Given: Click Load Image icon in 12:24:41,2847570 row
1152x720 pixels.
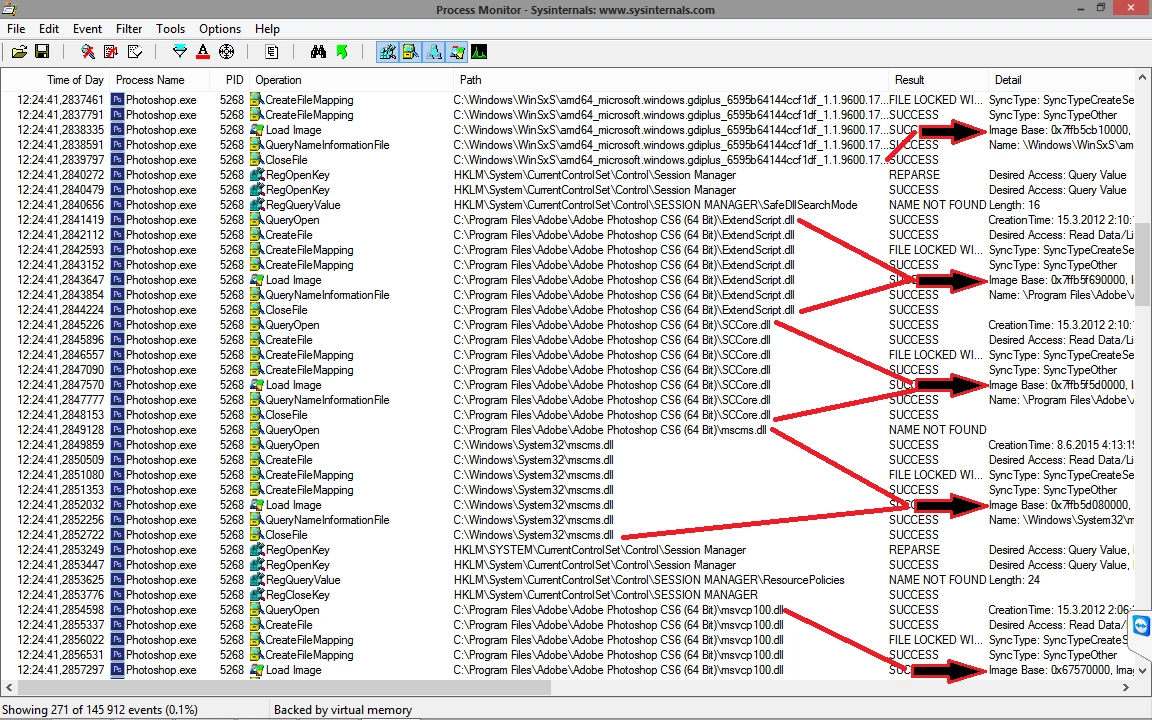Looking at the screenshot, I should [x=256, y=385].
